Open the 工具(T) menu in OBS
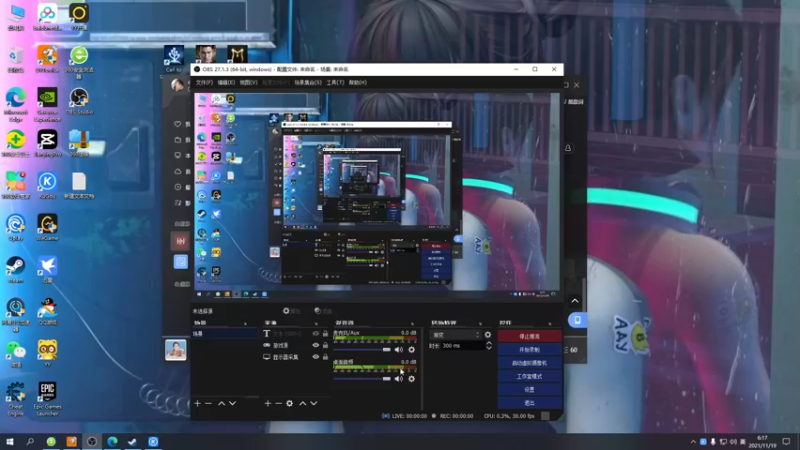The width and height of the screenshot is (800, 450). pyautogui.click(x=335, y=83)
